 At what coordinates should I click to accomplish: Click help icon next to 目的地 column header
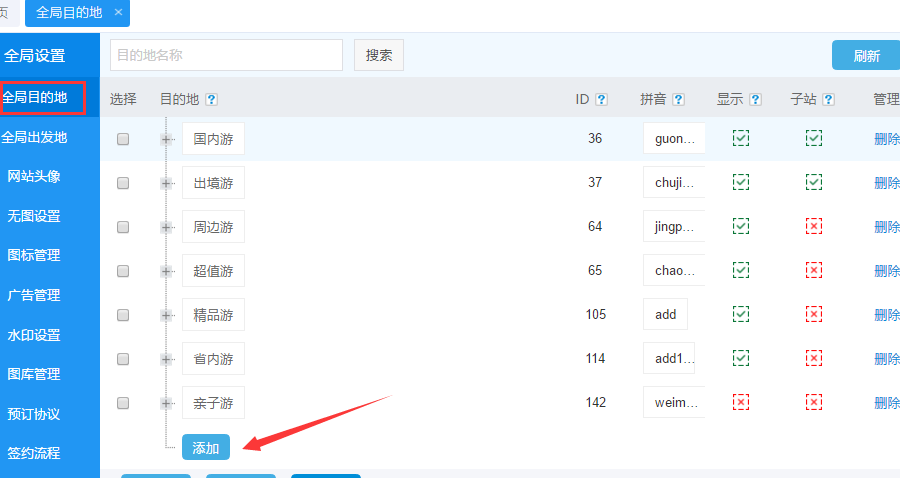212,100
